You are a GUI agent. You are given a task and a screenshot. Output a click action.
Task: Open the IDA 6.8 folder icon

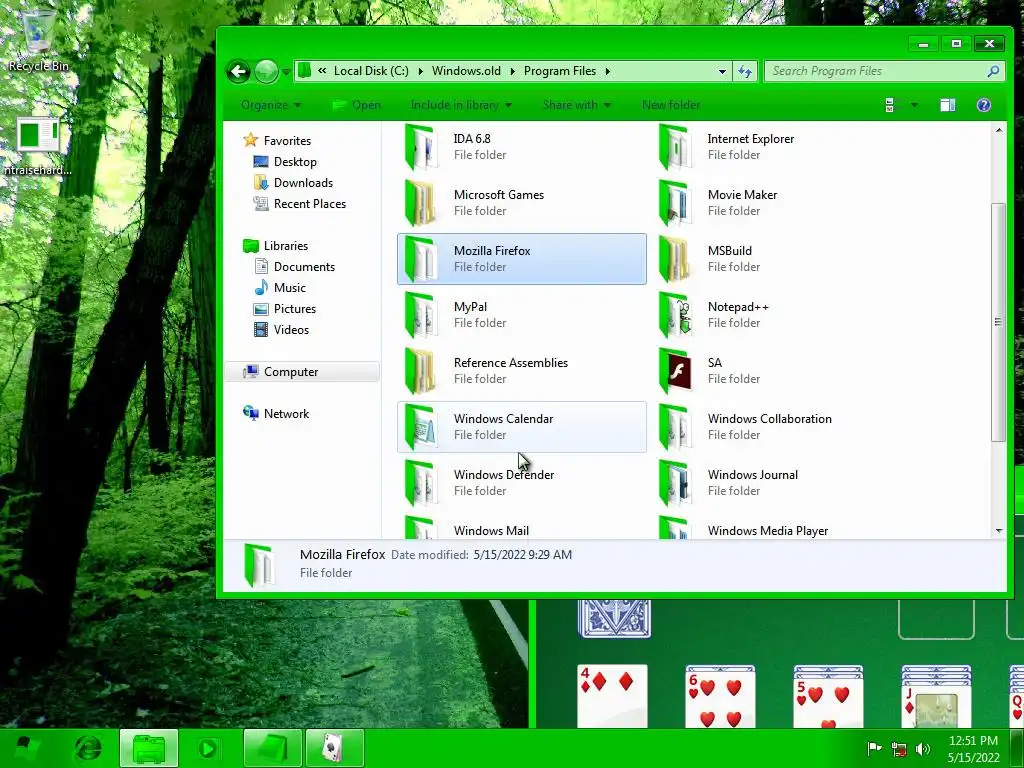click(421, 147)
